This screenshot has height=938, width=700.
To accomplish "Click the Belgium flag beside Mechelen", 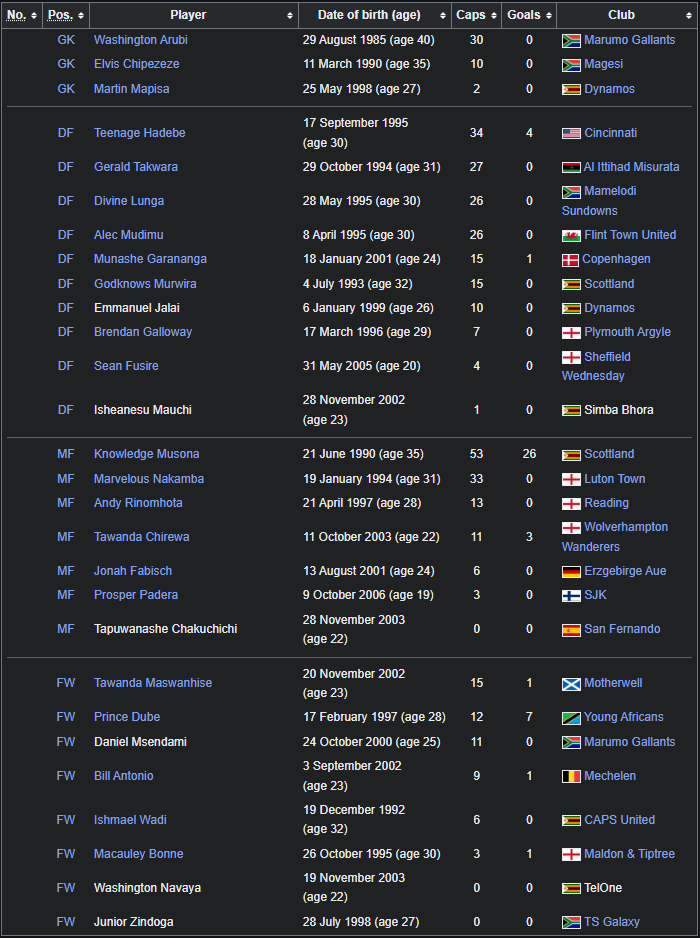I will (571, 777).
